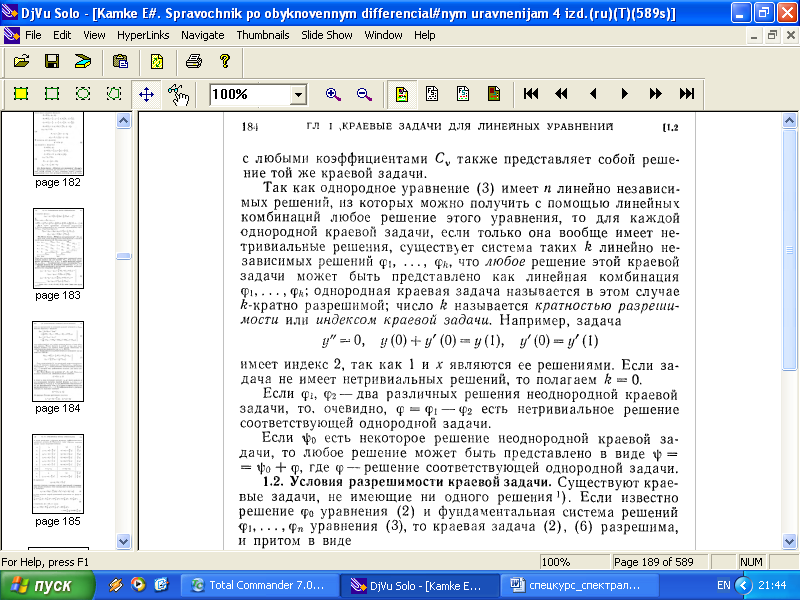
Task: Click into the 100% zoom field
Action: (x=250, y=95)
